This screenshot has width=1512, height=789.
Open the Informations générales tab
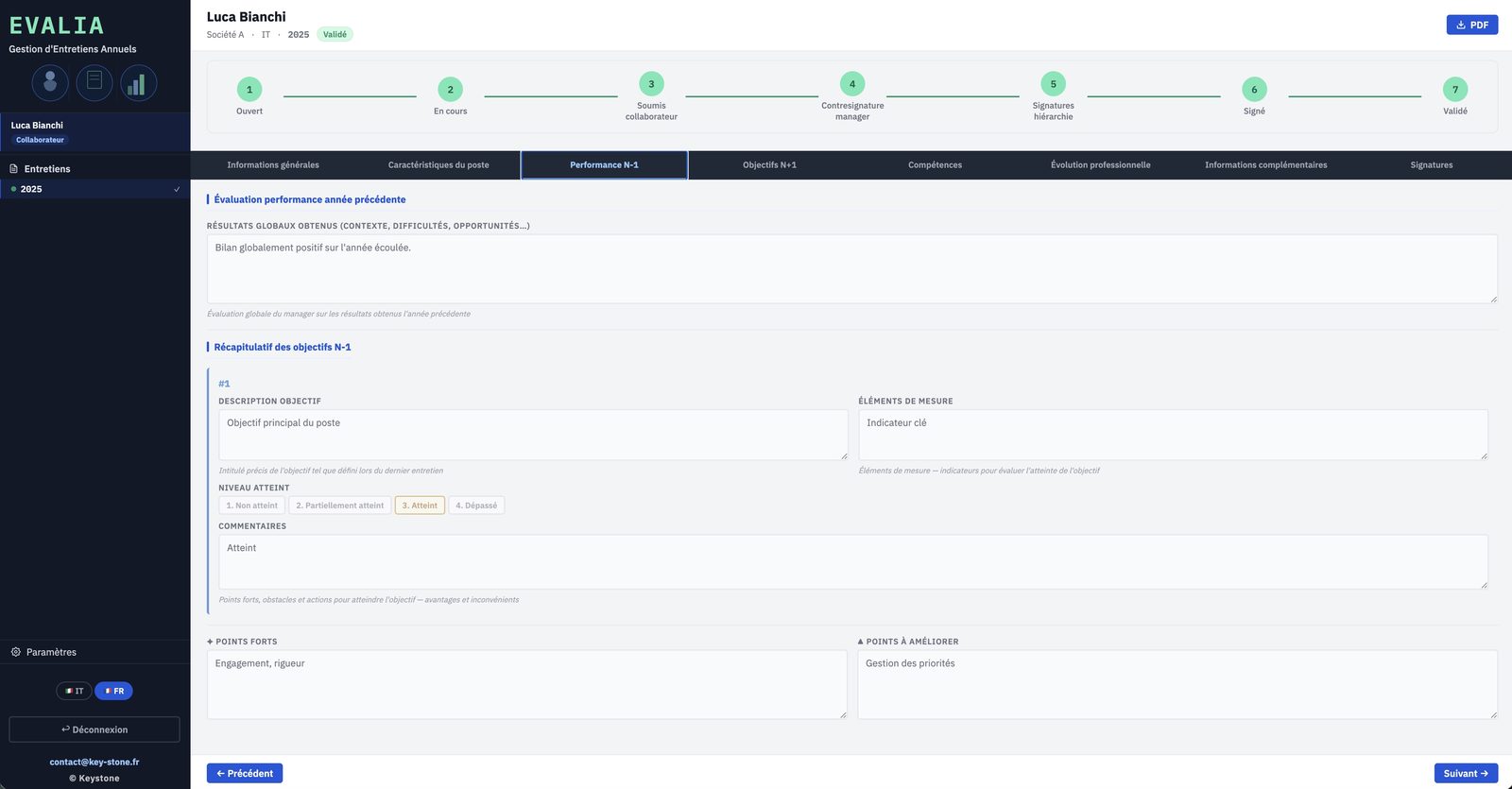(x=273, y=165)
